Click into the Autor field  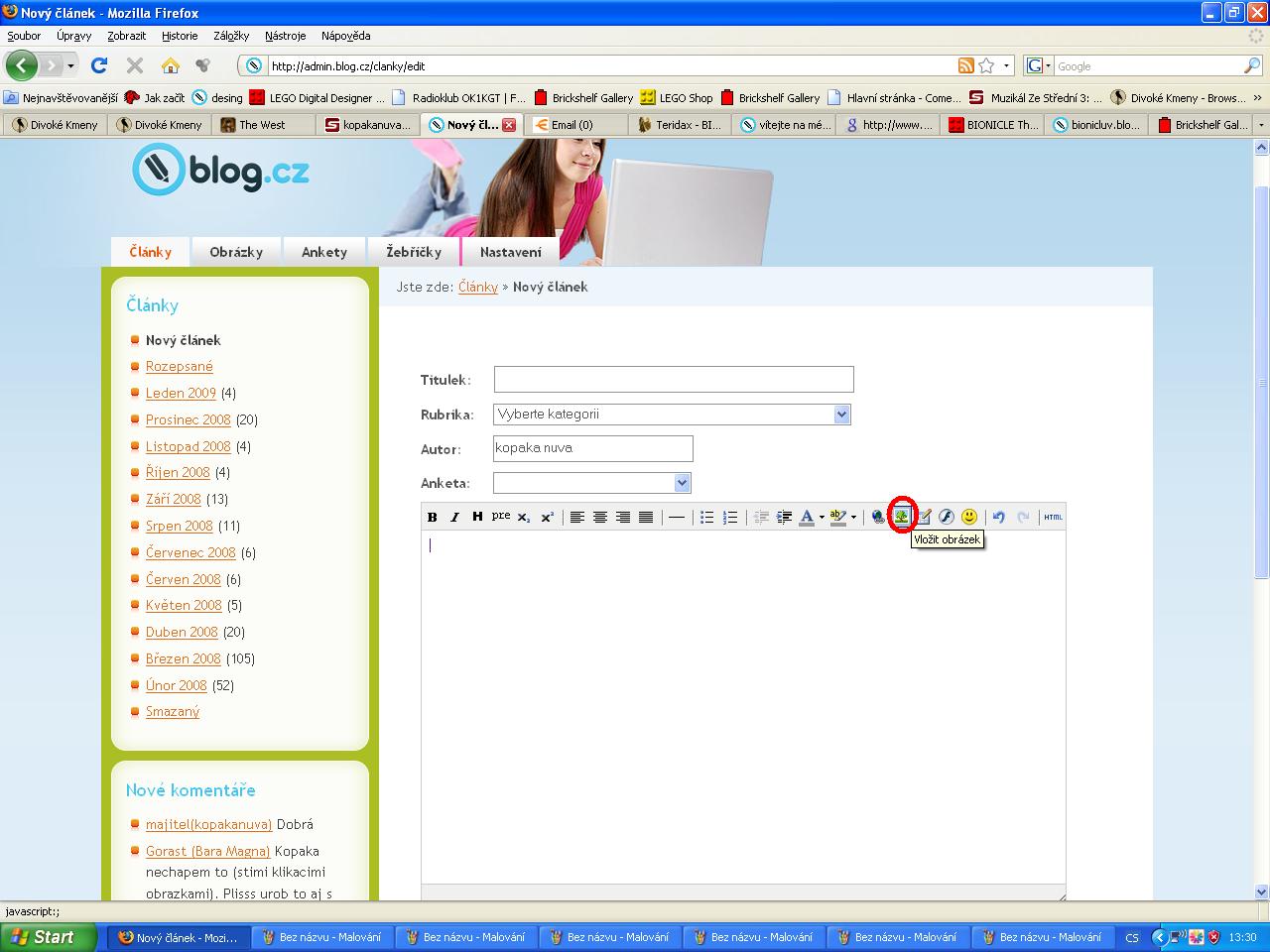click(593, 448)
